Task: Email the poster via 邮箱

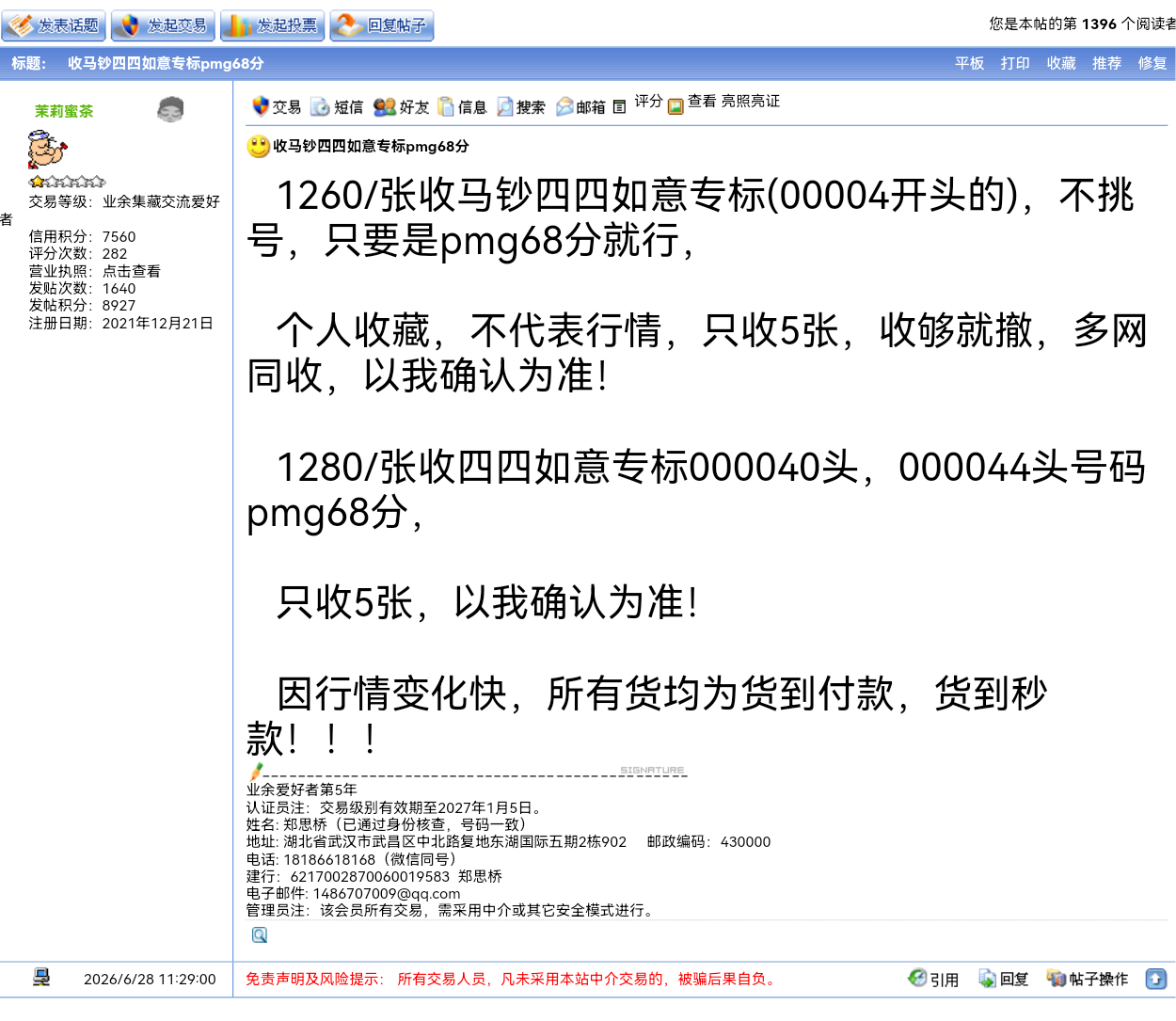Action: click(580, 107)
